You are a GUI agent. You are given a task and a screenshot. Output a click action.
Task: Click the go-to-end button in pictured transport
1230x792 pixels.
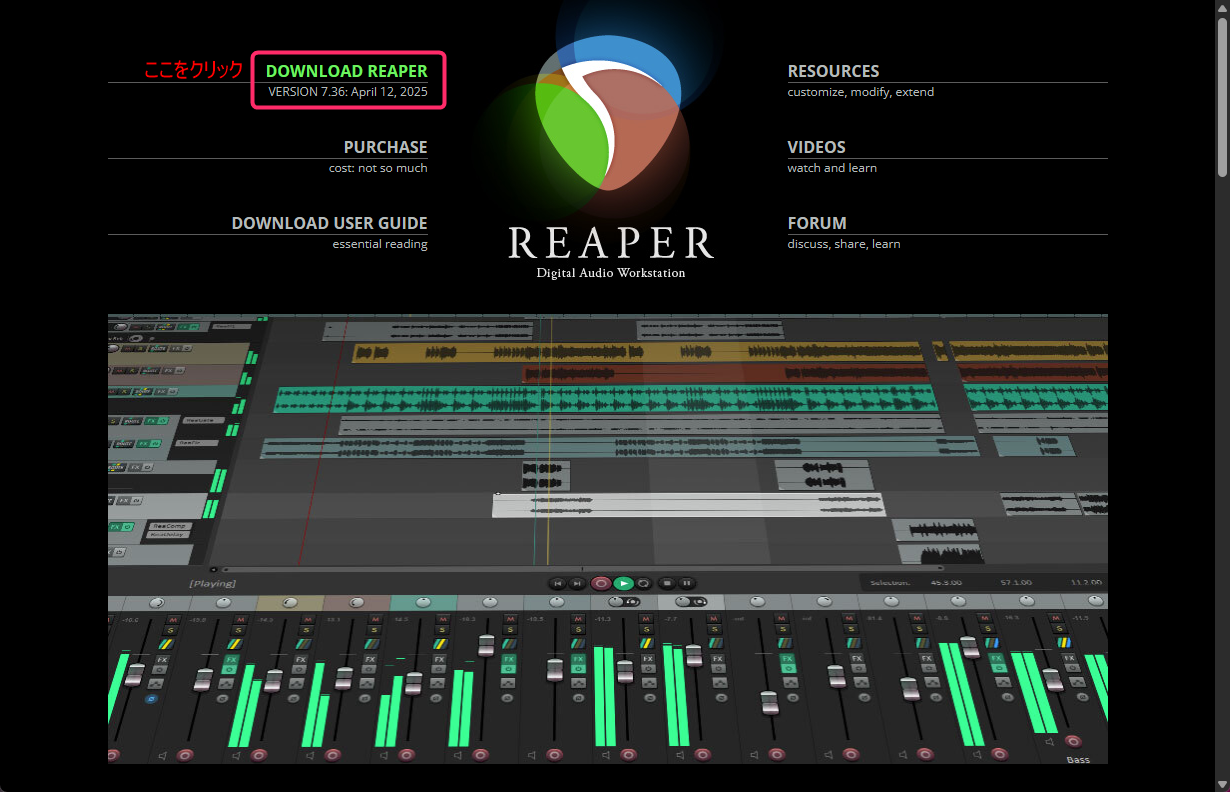578,583
